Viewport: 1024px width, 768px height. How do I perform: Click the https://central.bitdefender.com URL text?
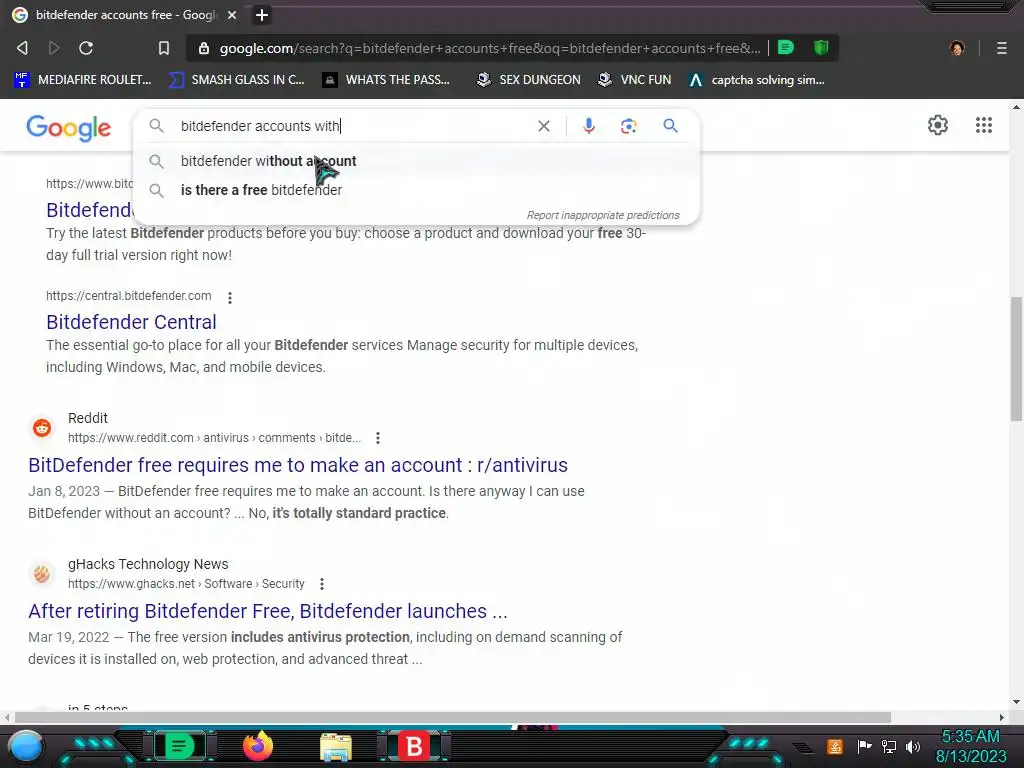click(129, 296)
